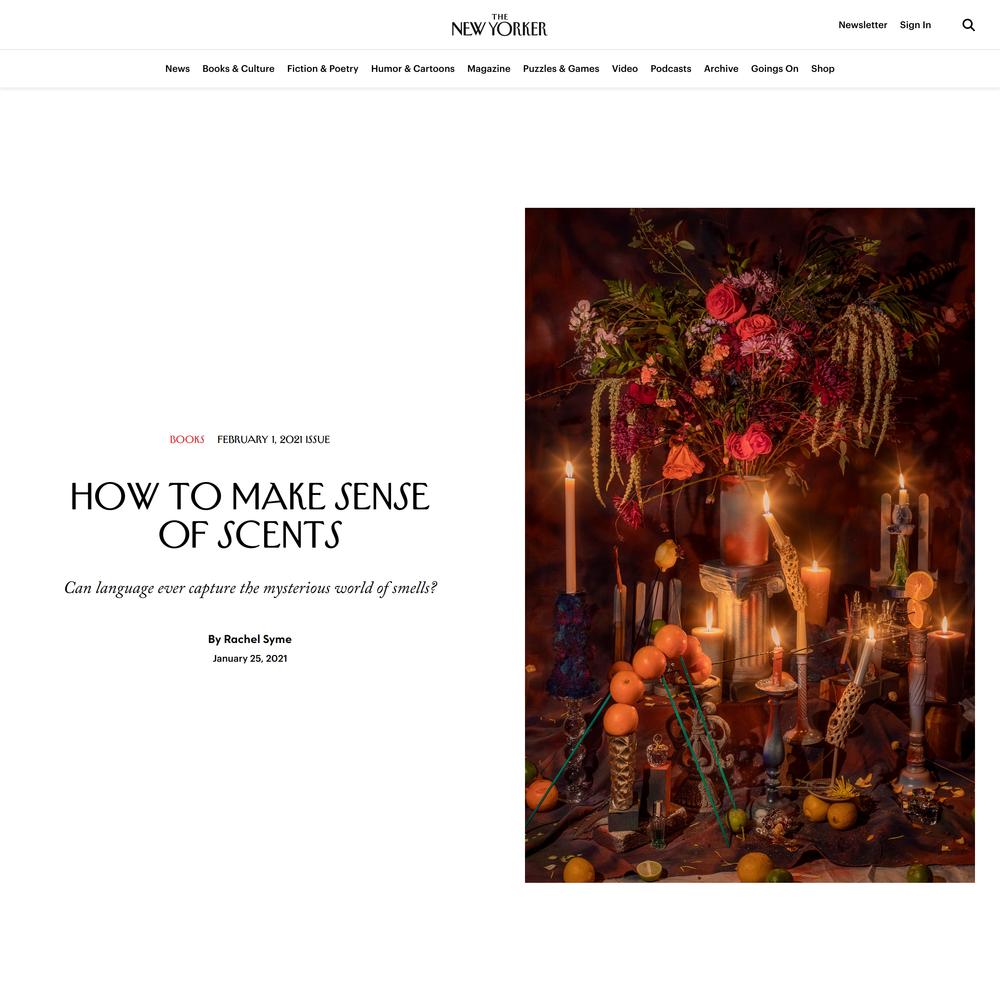Visit the Shop link
The image size is (1000, 1000).
pyautogui.click(x=823, y=69)
